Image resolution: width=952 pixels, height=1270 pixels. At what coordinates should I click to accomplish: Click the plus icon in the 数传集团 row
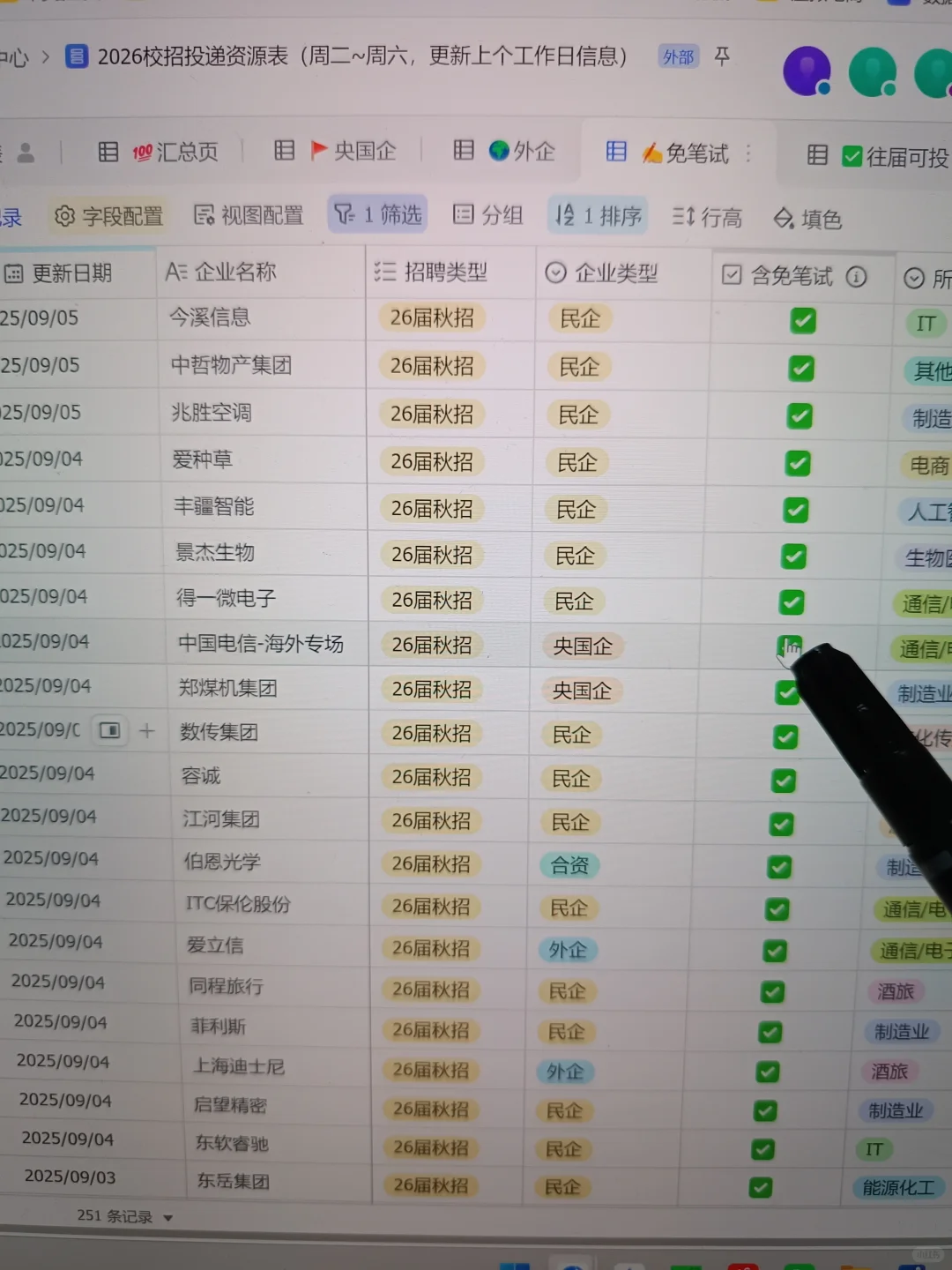click(x=147, y=731)
